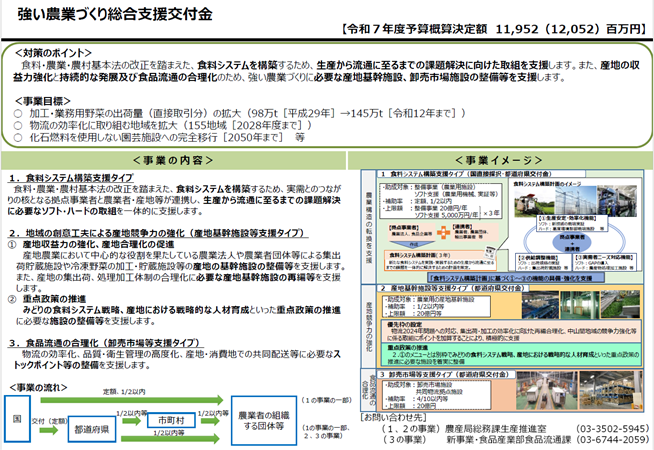Screen dimensions: 654x450
Task: Click the note （１の事業の一部）
Action: 327,400
